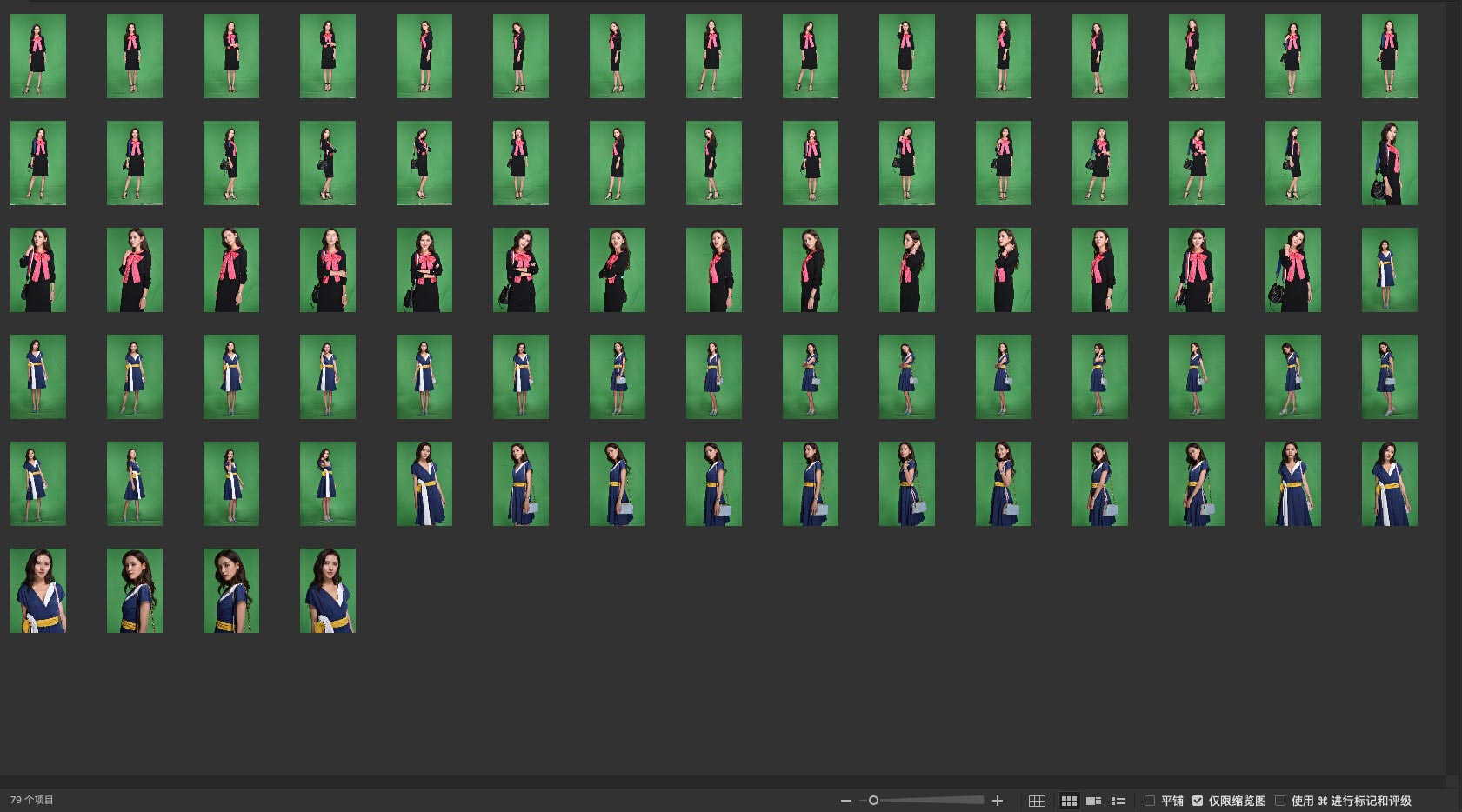Switch to details view layout
Image resolution: width=1462 pixels, height=812 pixels.
[1094, 801]
